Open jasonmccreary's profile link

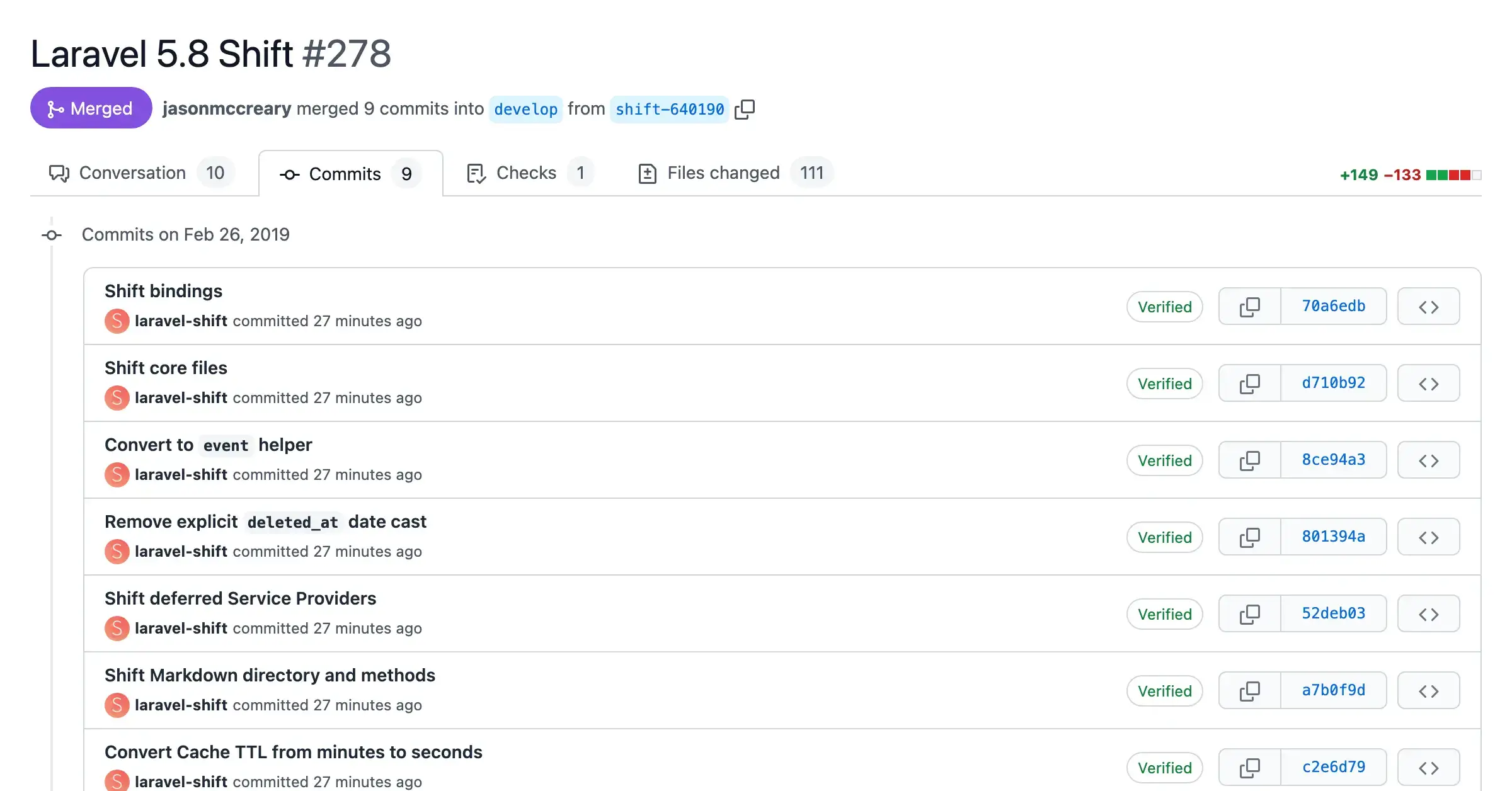point(227,108)
